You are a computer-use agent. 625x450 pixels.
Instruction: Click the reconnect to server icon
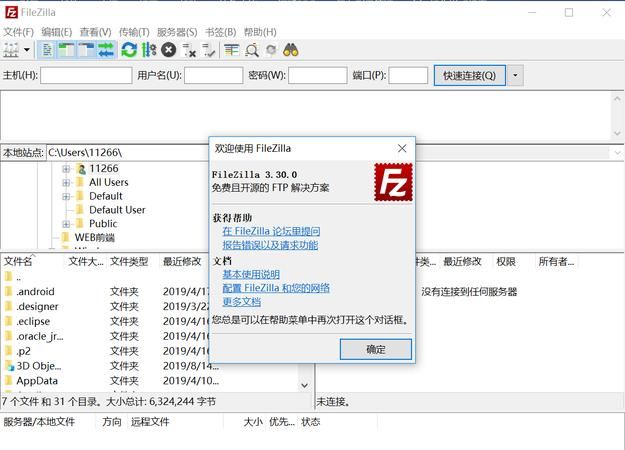(x=208, y=50)
